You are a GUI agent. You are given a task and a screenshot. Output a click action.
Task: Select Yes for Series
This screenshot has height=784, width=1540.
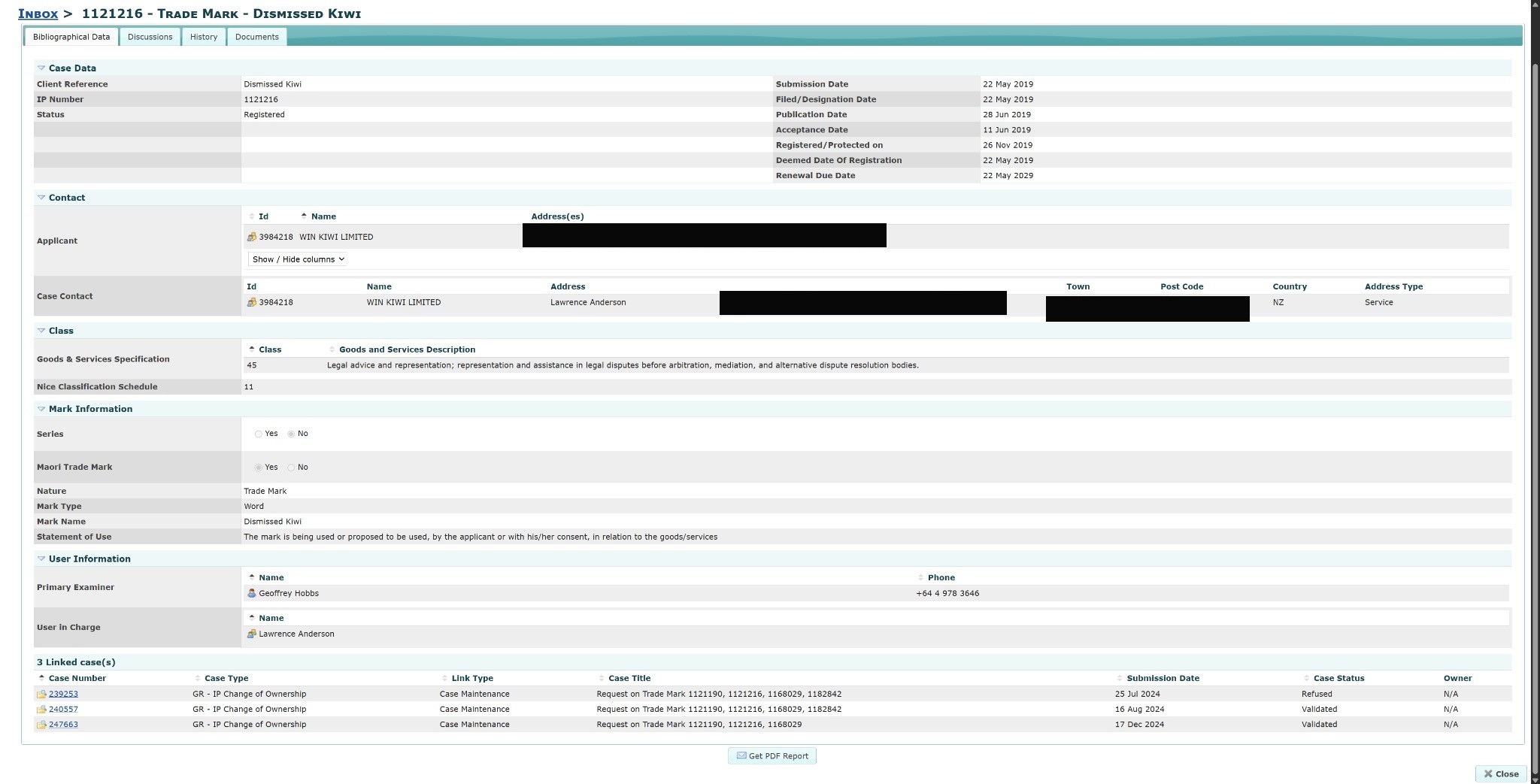(259, 434)
